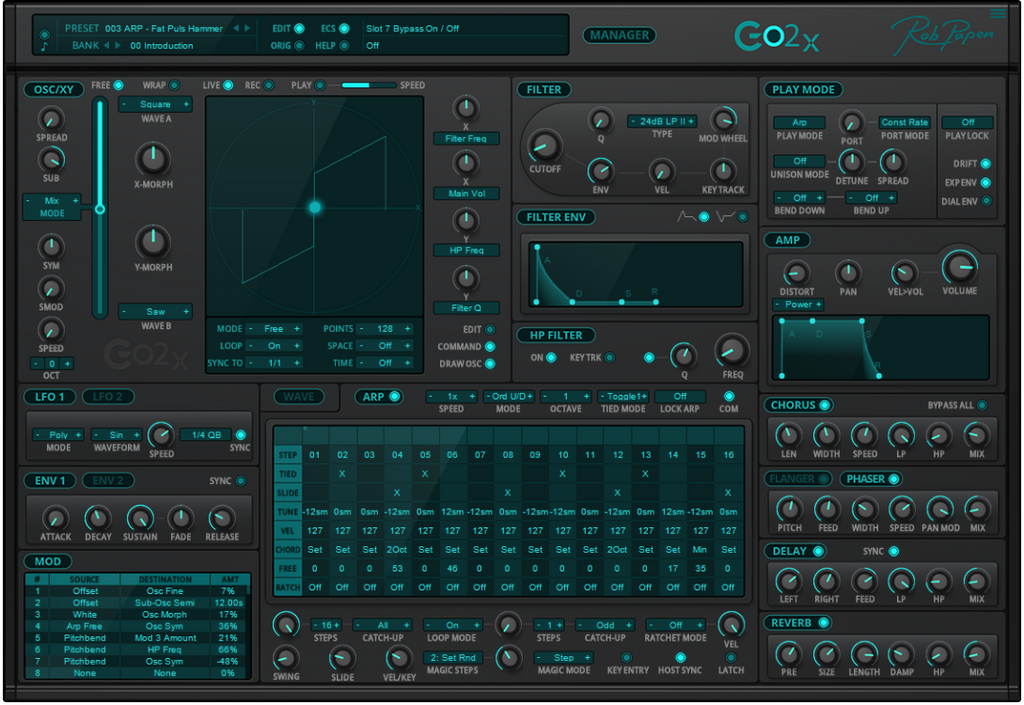Image resolution: width=1024 pixels, height=705 pixels.
Task: Click the Filter Freq X destination button
Action: click(x=466, y=138)
